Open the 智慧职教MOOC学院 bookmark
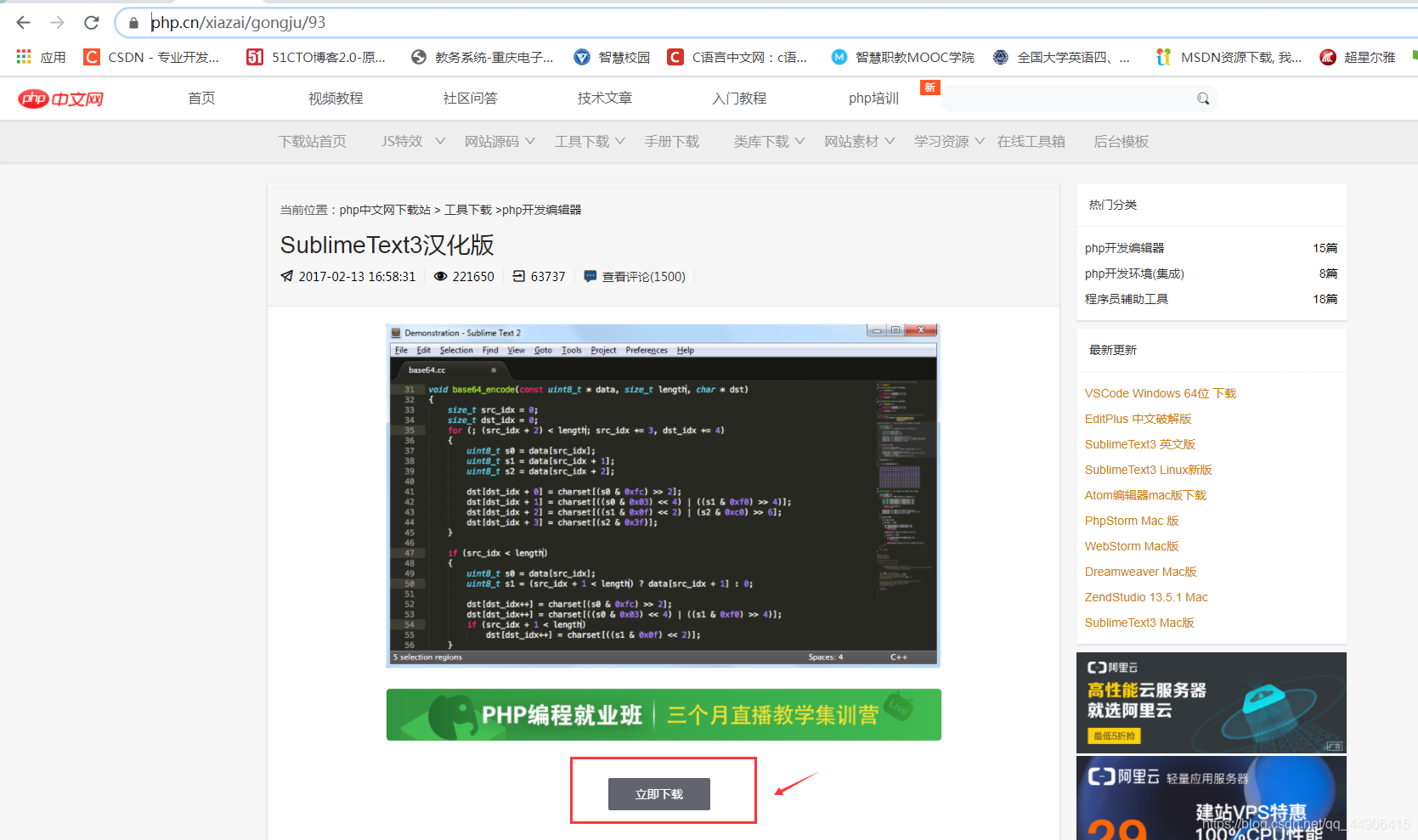 pos(903,57)
